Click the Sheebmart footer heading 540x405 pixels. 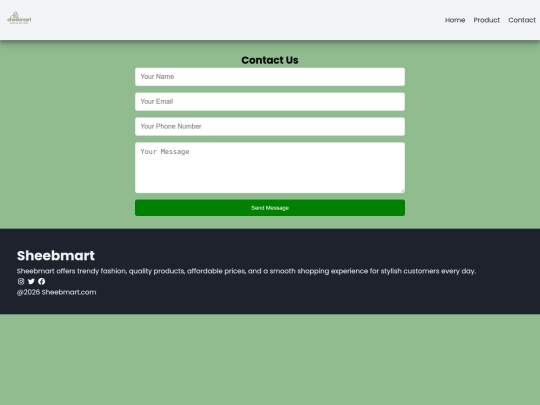pos(56,256)
